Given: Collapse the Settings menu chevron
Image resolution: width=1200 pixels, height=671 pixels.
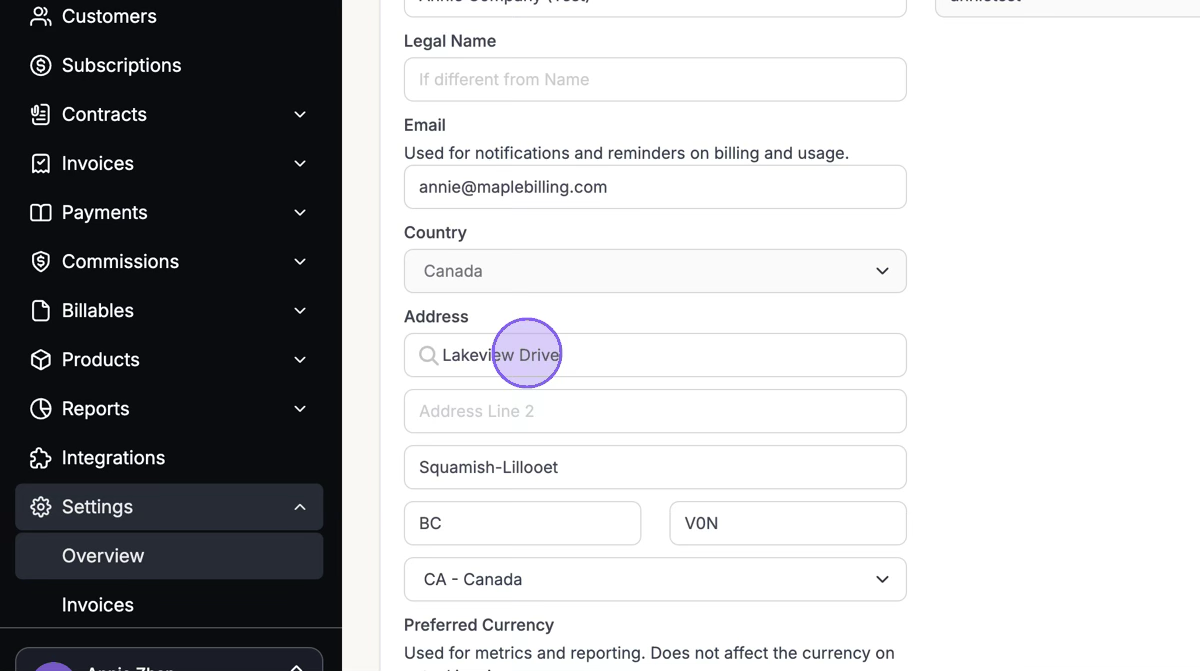Looking at the screenshot, I should [x=300, y=507].
